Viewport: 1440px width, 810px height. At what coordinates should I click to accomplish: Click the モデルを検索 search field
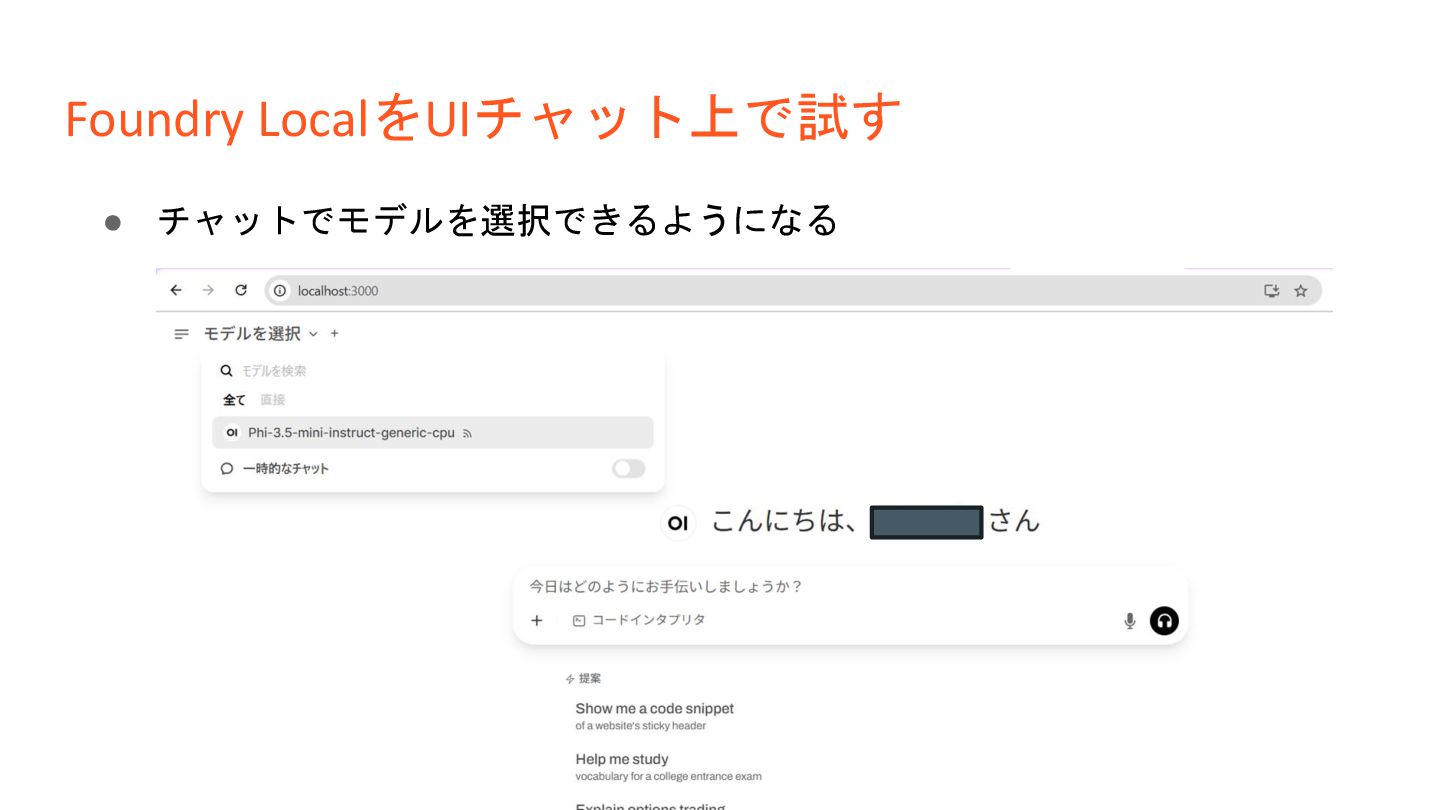(433, 371)
